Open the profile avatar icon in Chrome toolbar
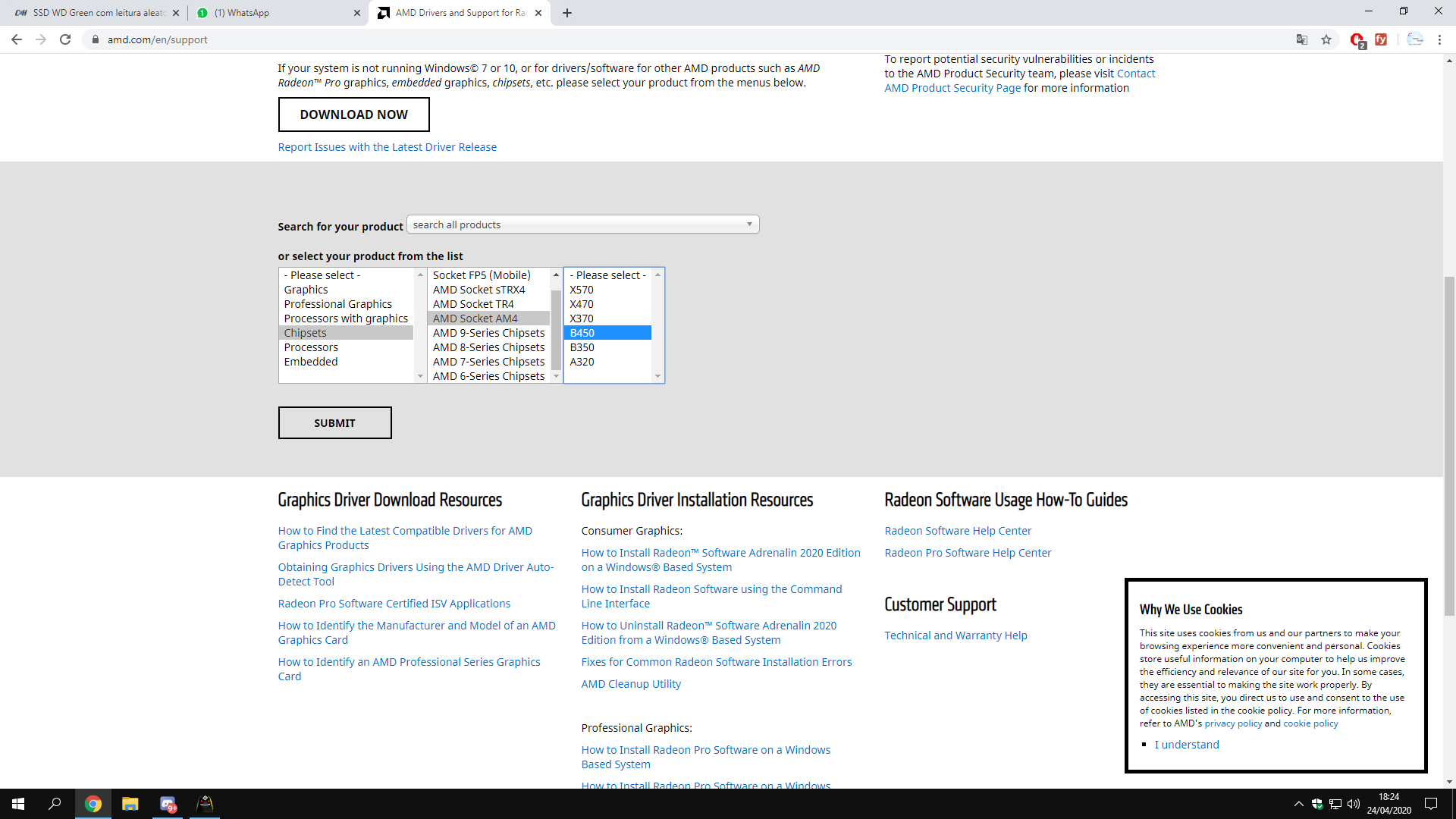This screenshot has height=819, width=1456. [x=1415, y=39]
